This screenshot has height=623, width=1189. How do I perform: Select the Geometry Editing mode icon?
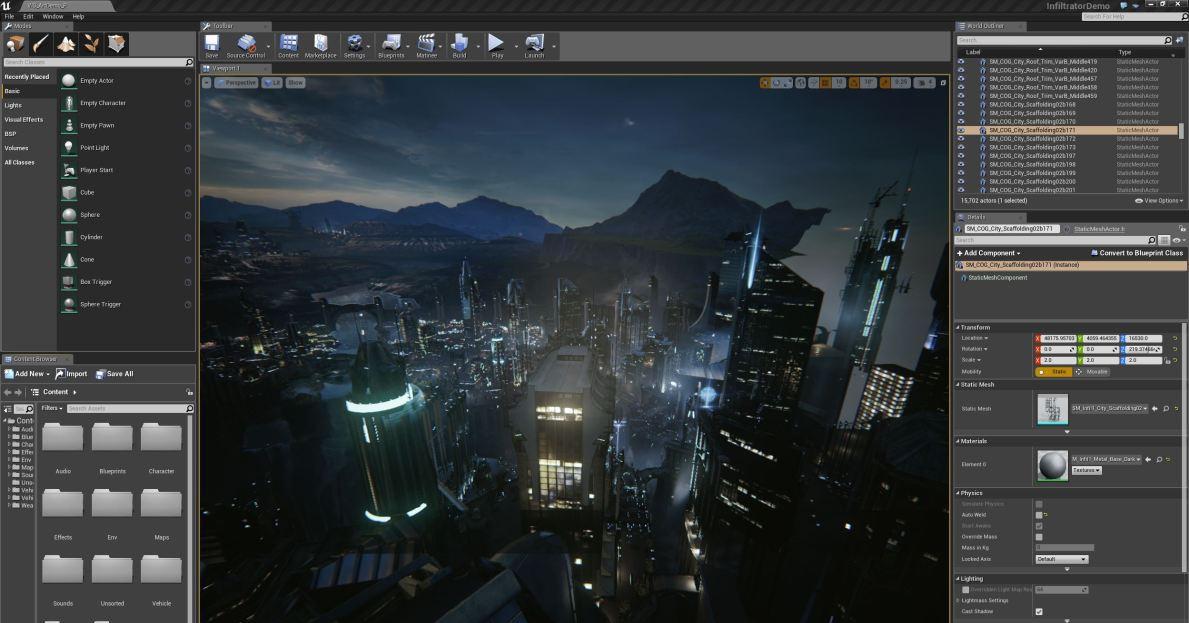coord(116,44)
